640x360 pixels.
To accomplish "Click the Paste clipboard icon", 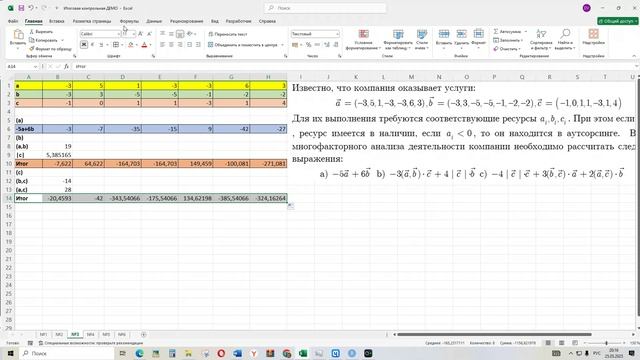I will [18, 34].
